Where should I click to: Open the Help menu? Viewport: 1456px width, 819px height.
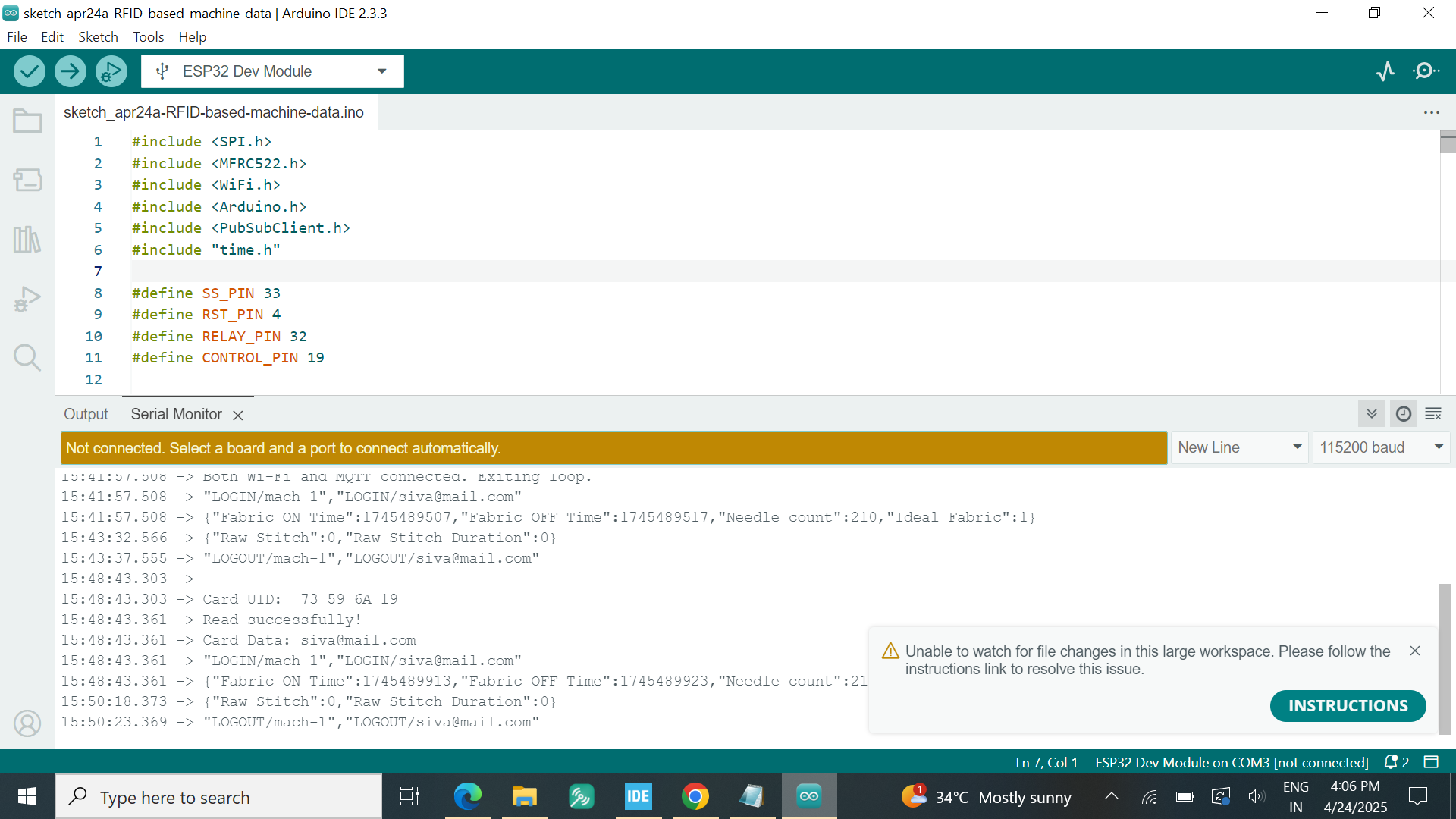(193, 37)
